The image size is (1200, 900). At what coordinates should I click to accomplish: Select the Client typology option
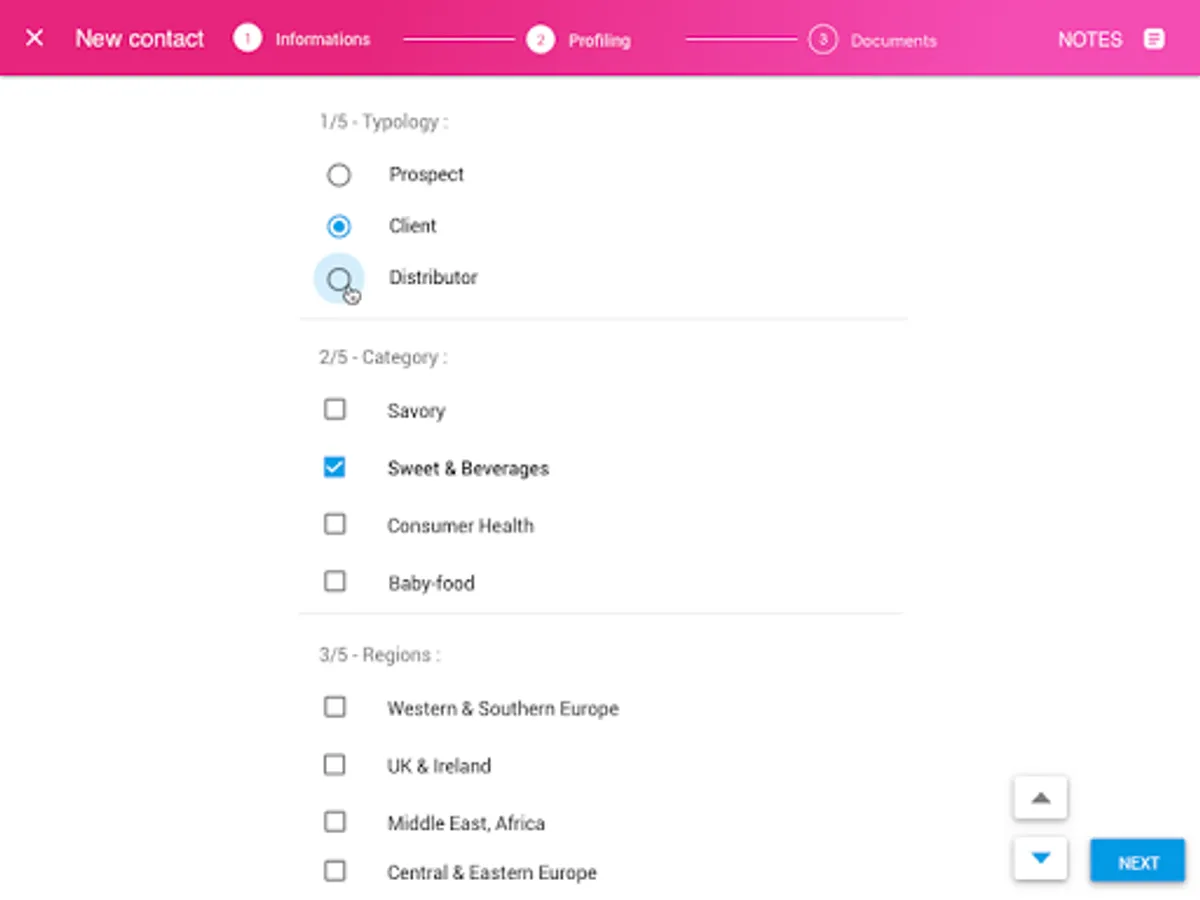[339, 227]
